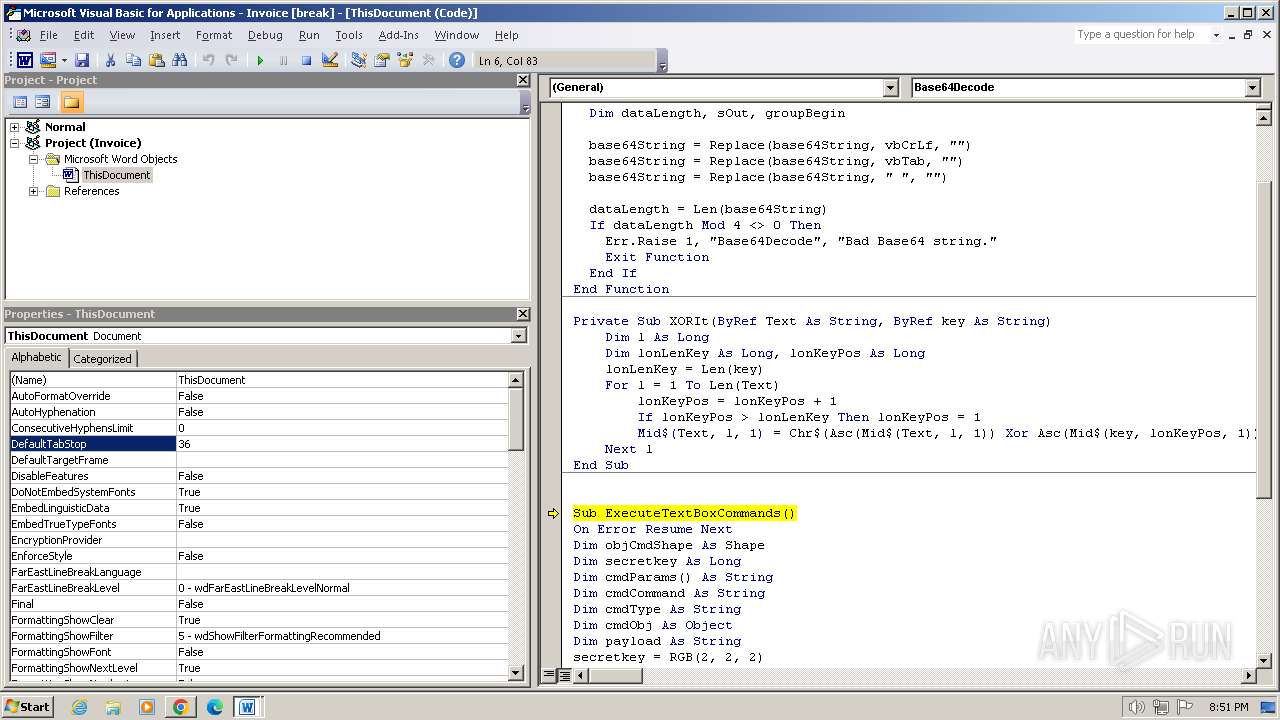Open the ThisDocument object dropdown in Properties
The width and height of the screenshot is (1280, 720).
[x=518, y=336]
